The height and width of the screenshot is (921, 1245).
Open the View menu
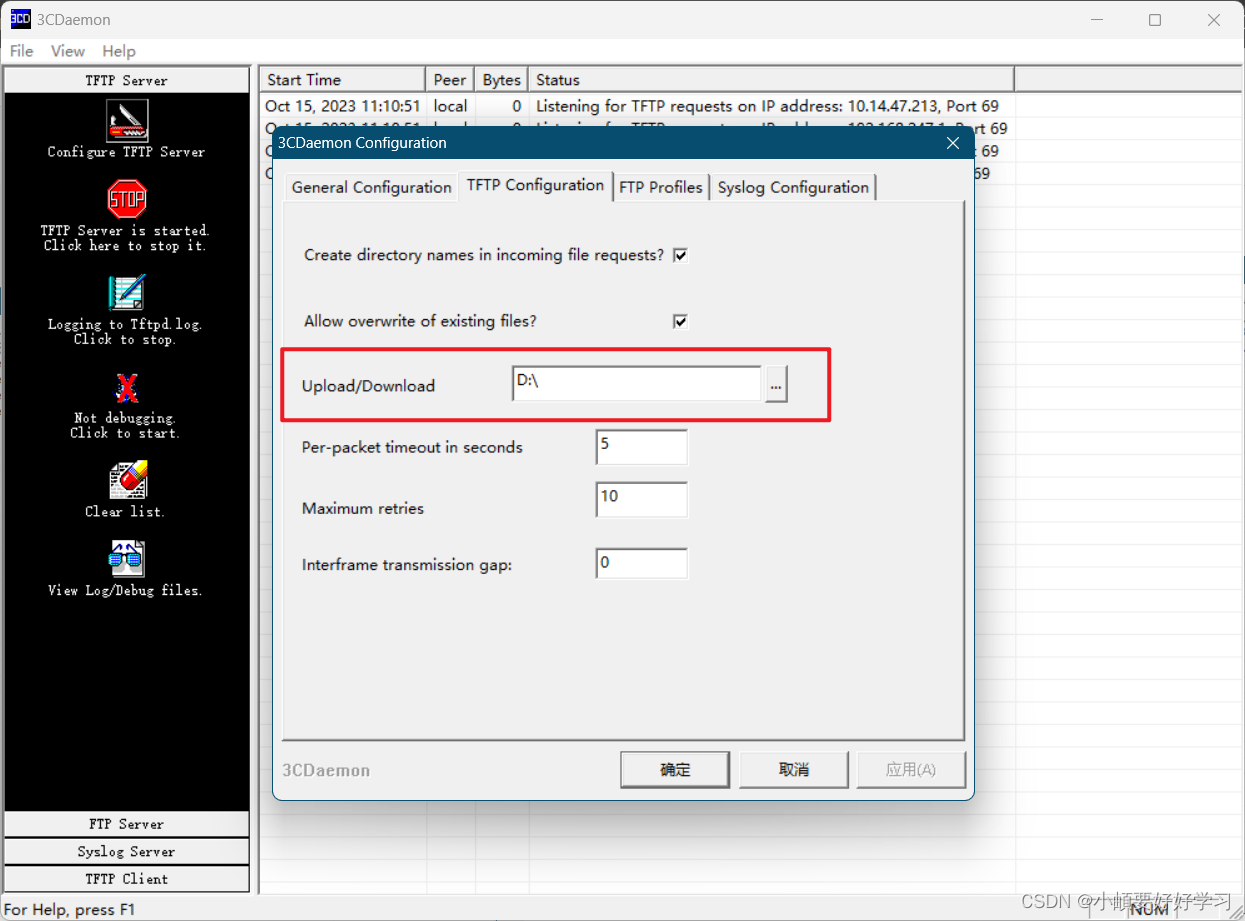(x=68, y=51)
